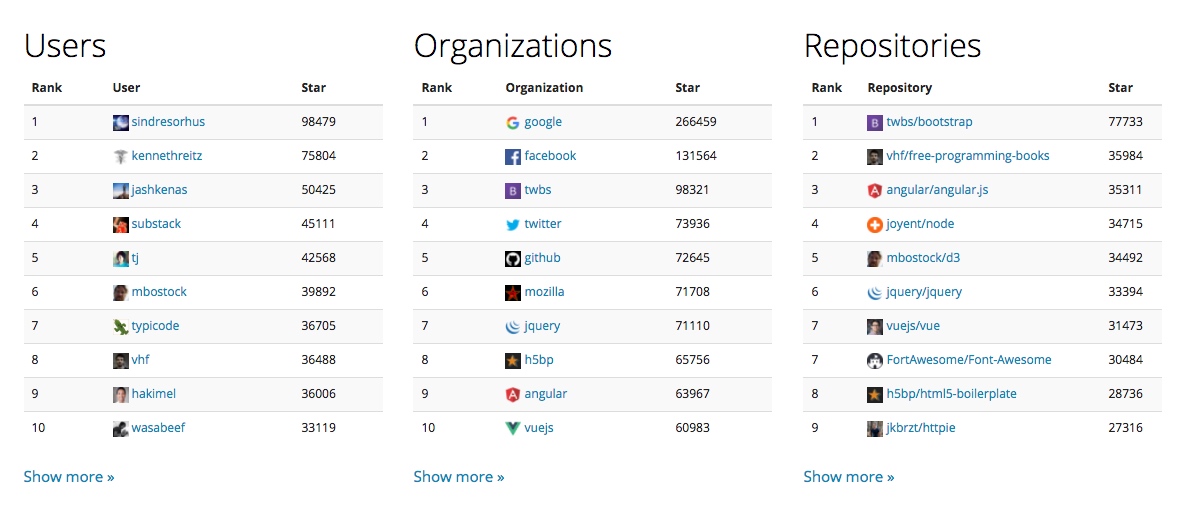The image size is (1201, 526).
Task: Open wasabeef user profile link
Action: tap(158, 428)
